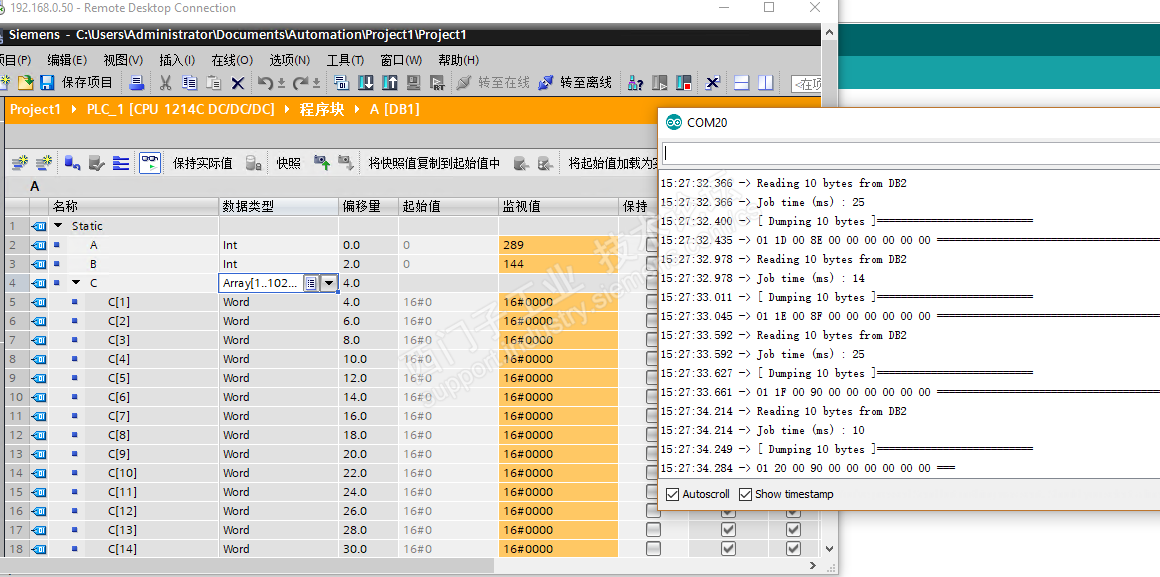
Task: Collapse the C array node
Action: [x=76, y=283]
